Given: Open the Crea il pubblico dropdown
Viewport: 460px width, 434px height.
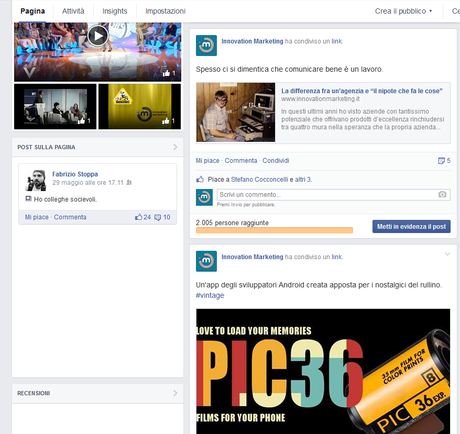Looking at the screenshot, I should coord(403,11).
